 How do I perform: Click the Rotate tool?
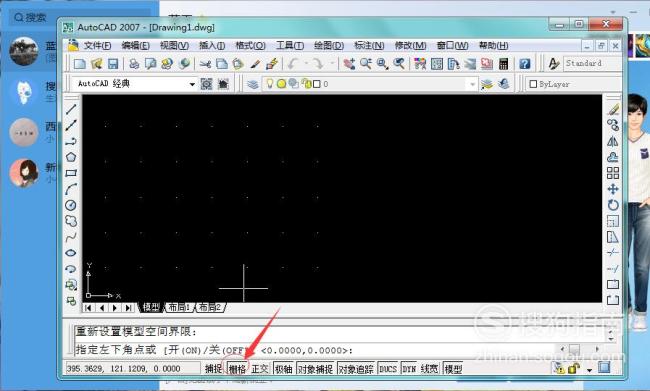[x=613, y=205]
